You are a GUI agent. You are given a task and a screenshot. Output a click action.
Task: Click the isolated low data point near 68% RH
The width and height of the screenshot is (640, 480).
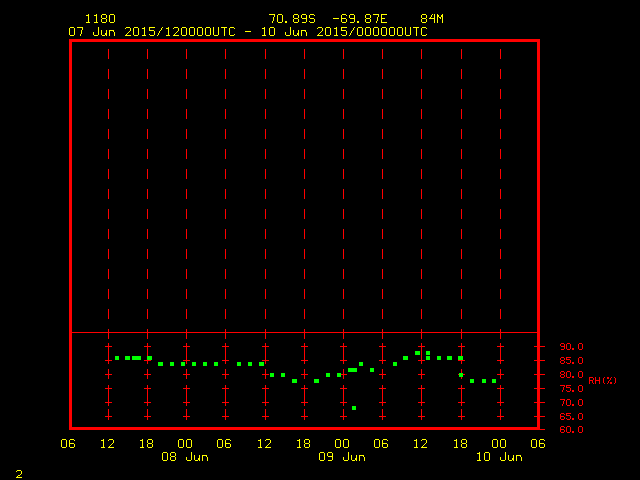pos(354,408)
